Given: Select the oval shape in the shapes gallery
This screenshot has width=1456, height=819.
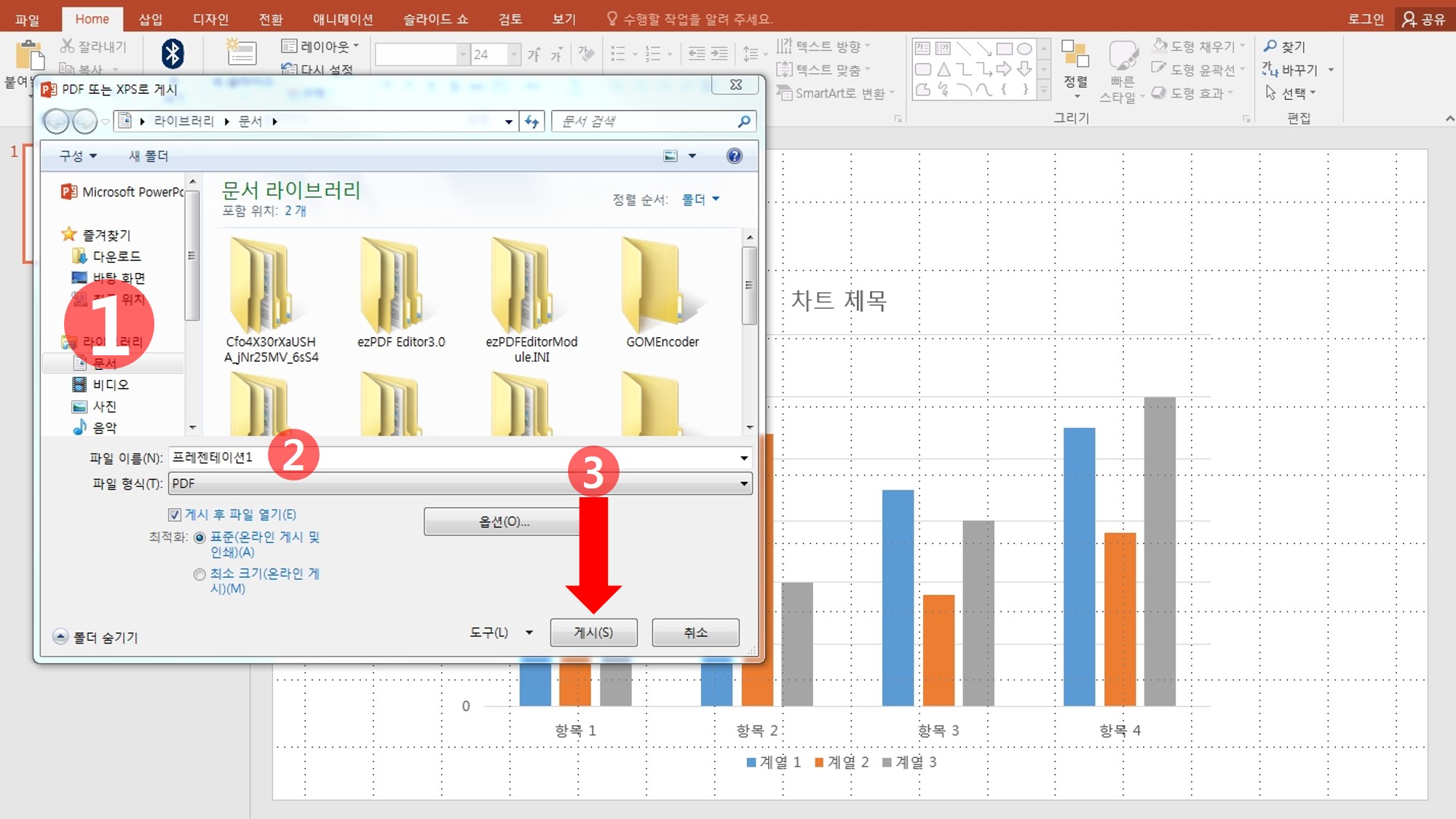Looking at the screenshot, I should click(1024, 49).
